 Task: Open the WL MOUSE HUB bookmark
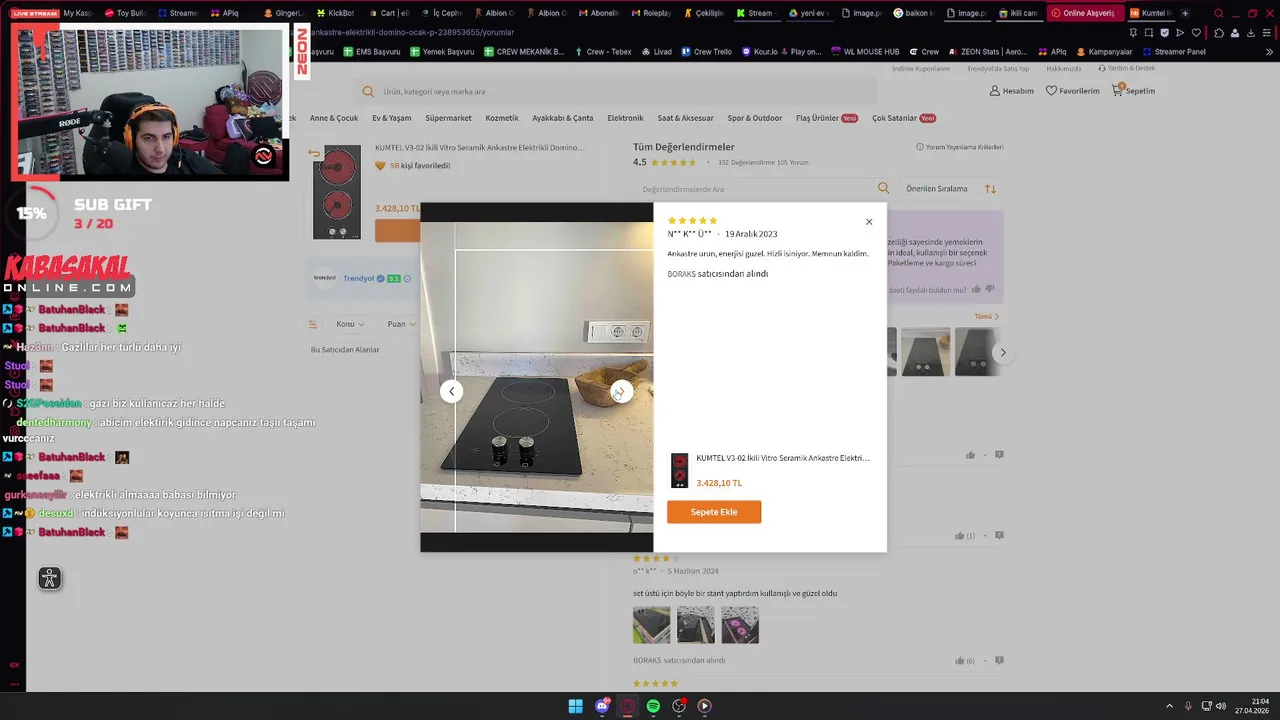(865, 52)
